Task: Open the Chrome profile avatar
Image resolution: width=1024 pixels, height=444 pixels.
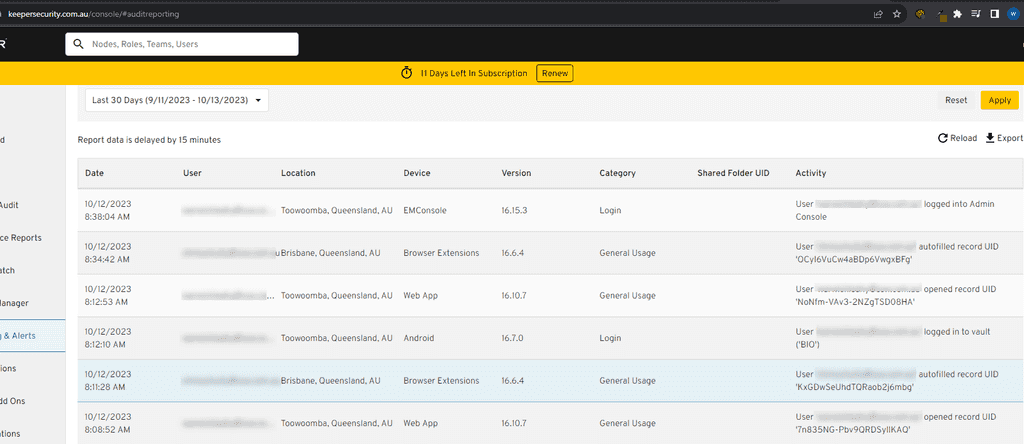Action: coord(1014,14)
